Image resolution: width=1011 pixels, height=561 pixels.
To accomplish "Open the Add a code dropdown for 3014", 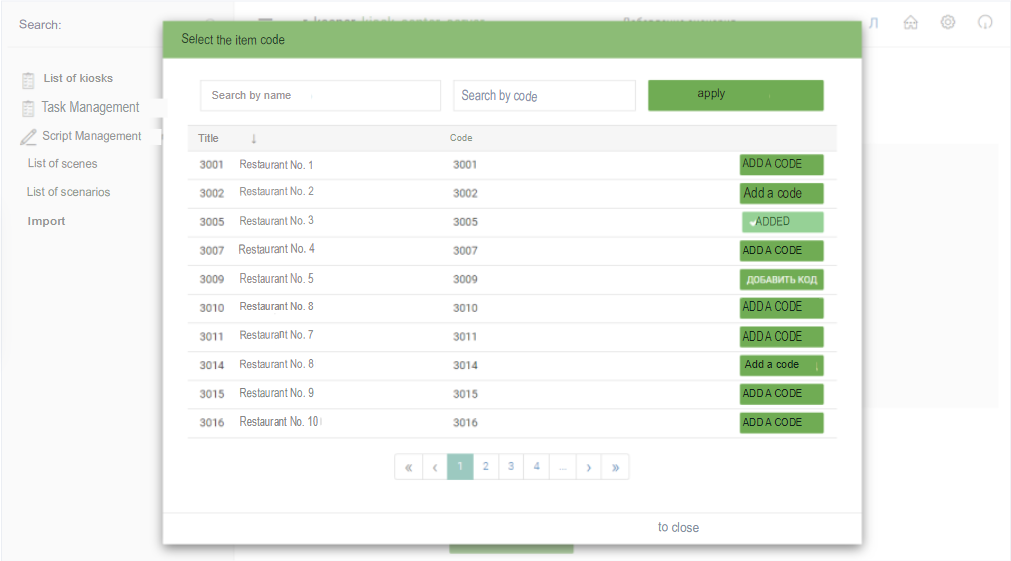I will tap(816, 366).
